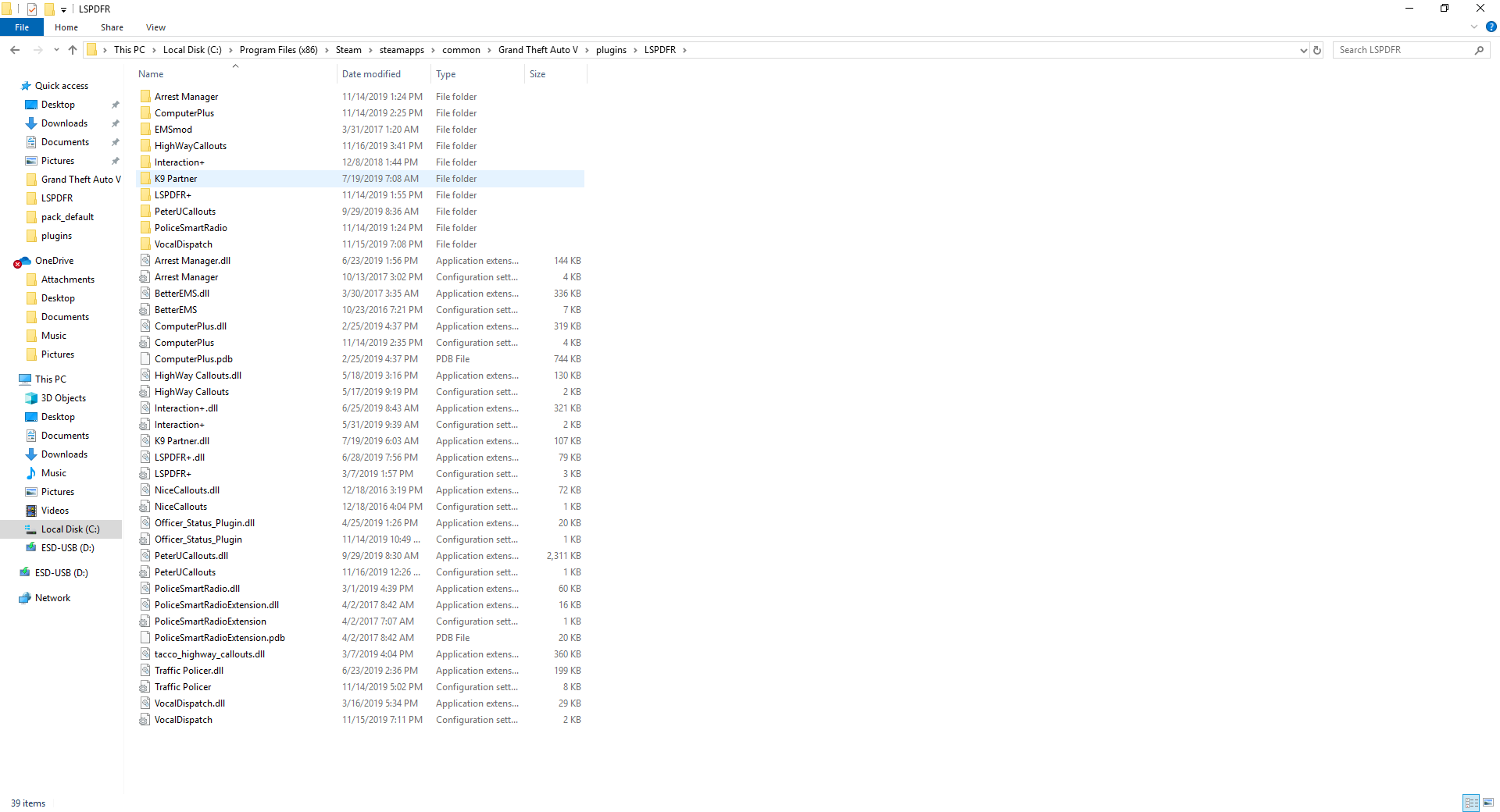Select the PoliceSmartRadioExtension.pdb file
The image size is (1500, 812).
click(x=220, y=638)
